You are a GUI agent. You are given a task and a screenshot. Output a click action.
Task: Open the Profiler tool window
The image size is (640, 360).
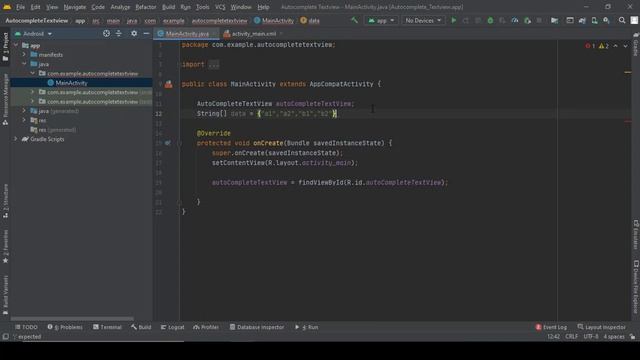tap(206, 327)
